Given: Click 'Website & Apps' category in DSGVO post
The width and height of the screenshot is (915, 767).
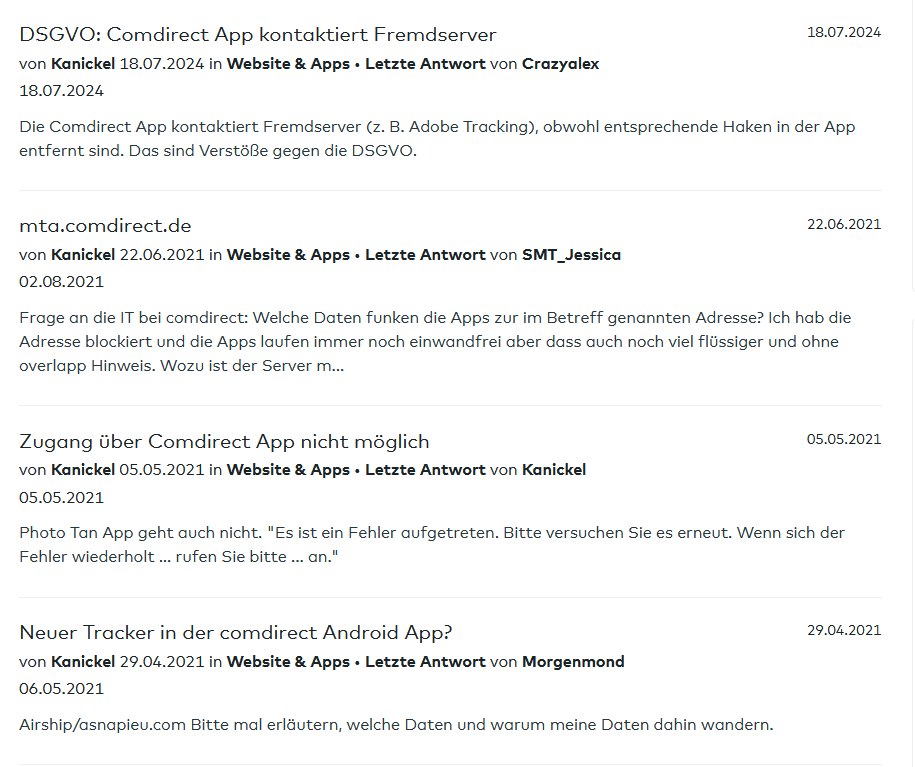Looking at the screenshot, I should pyautogui.click(x=288, y=64).
